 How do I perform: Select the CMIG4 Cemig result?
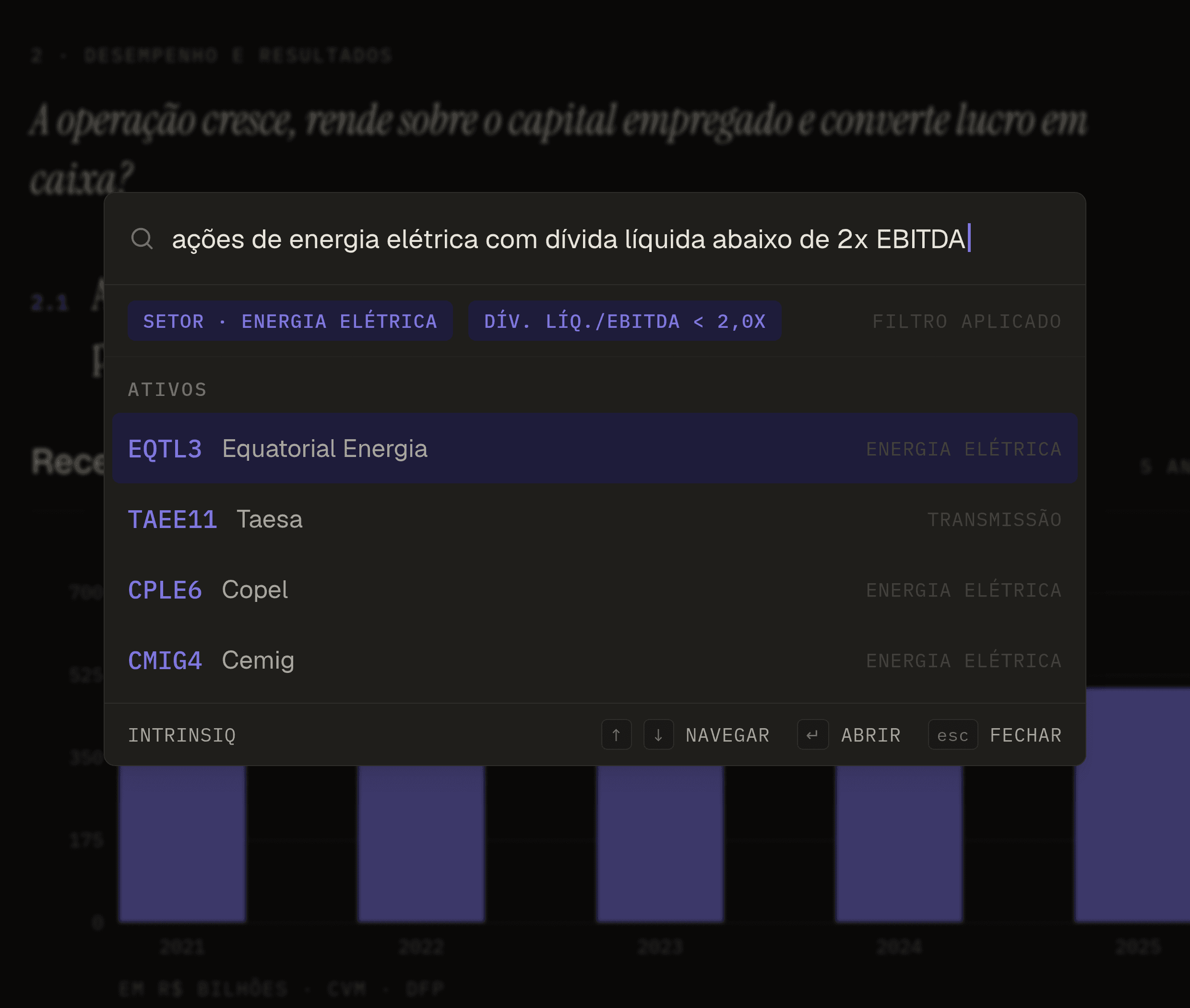595,660
